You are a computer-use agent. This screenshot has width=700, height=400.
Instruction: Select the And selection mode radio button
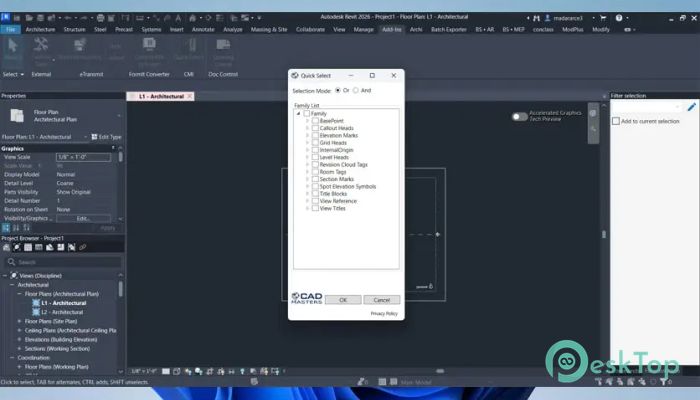[356, 90]
